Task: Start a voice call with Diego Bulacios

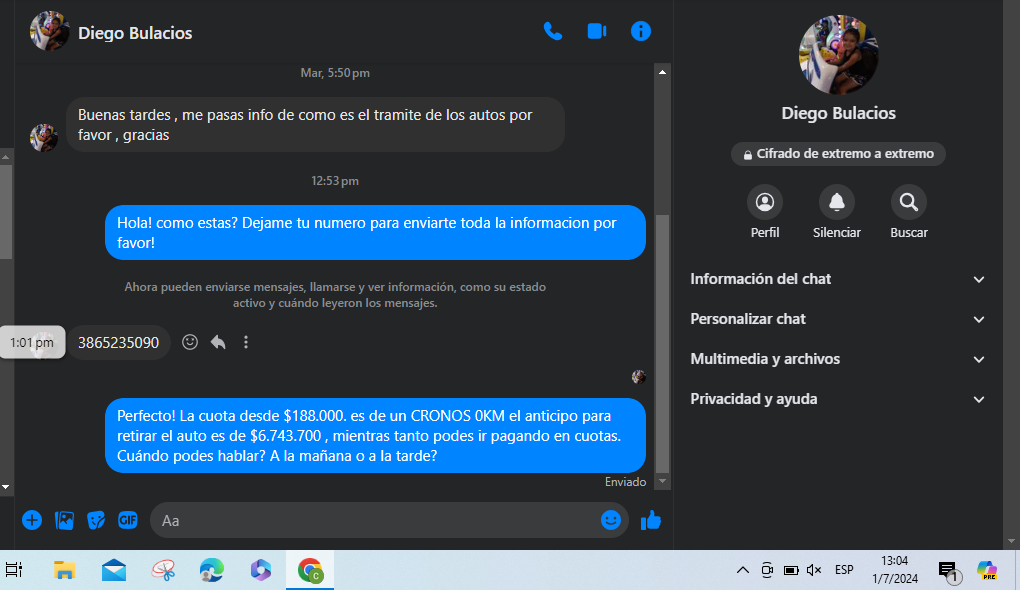Action: point(552,31)
